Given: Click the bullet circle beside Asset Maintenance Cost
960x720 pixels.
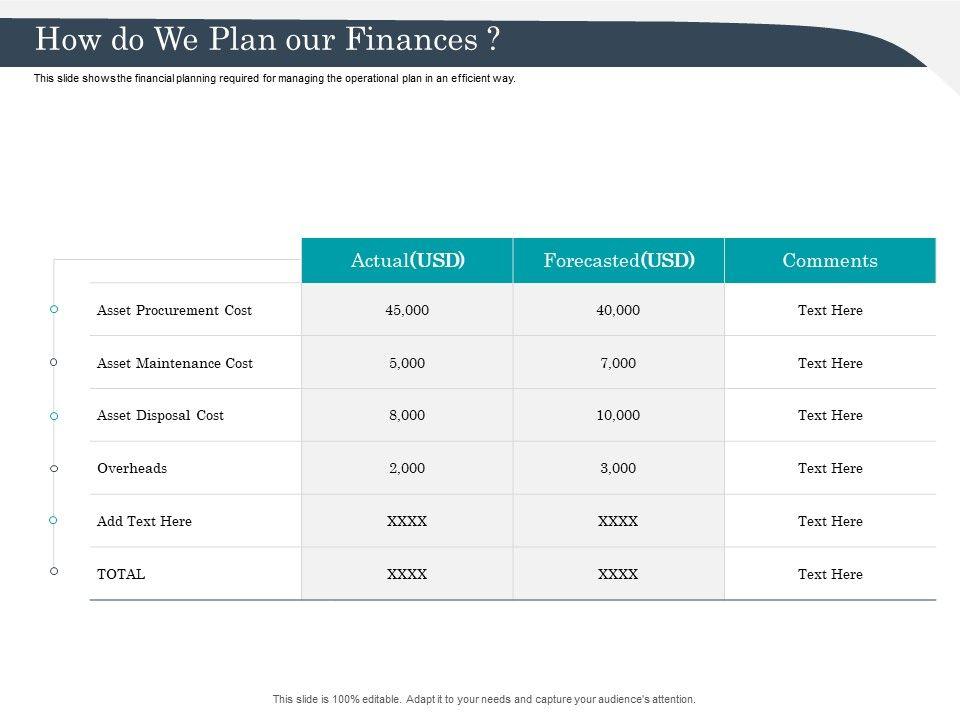Looking at the screenshot, I should point(54,362).
